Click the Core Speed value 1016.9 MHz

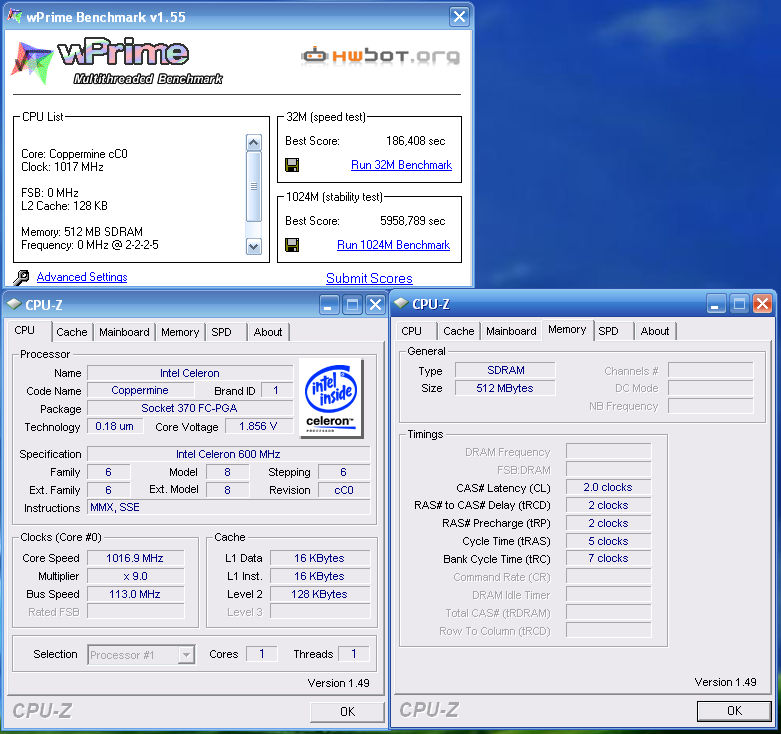pos(135,558)
